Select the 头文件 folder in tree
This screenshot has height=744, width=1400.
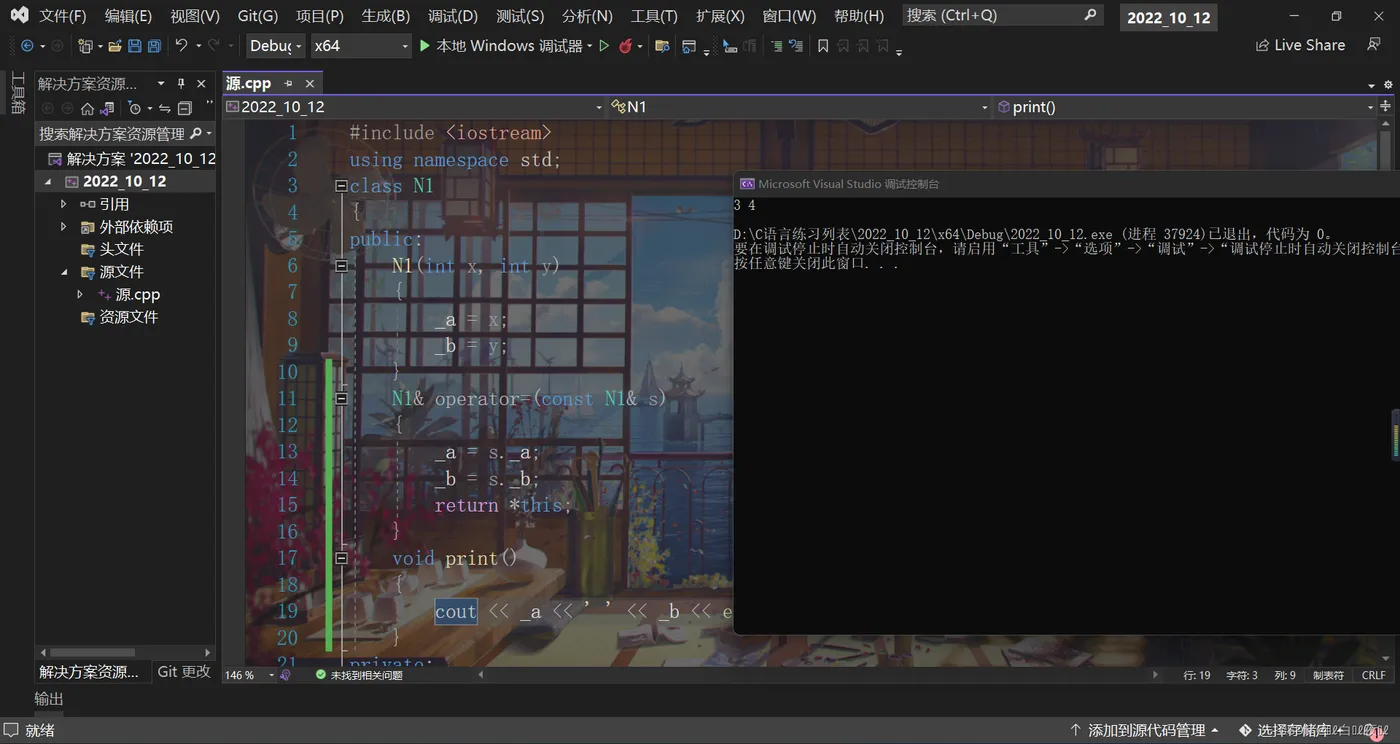[x=121, y=249]
